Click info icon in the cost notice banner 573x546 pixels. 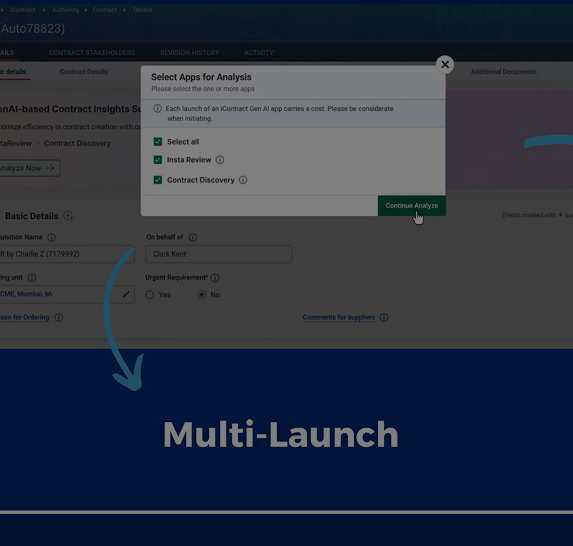click(x=158, y=109)
